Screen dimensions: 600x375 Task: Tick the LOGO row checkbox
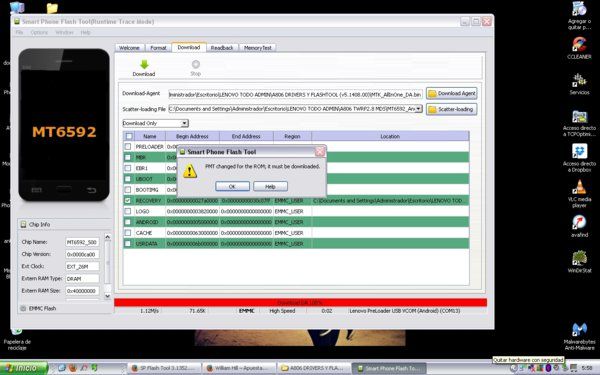click(128, 211)
